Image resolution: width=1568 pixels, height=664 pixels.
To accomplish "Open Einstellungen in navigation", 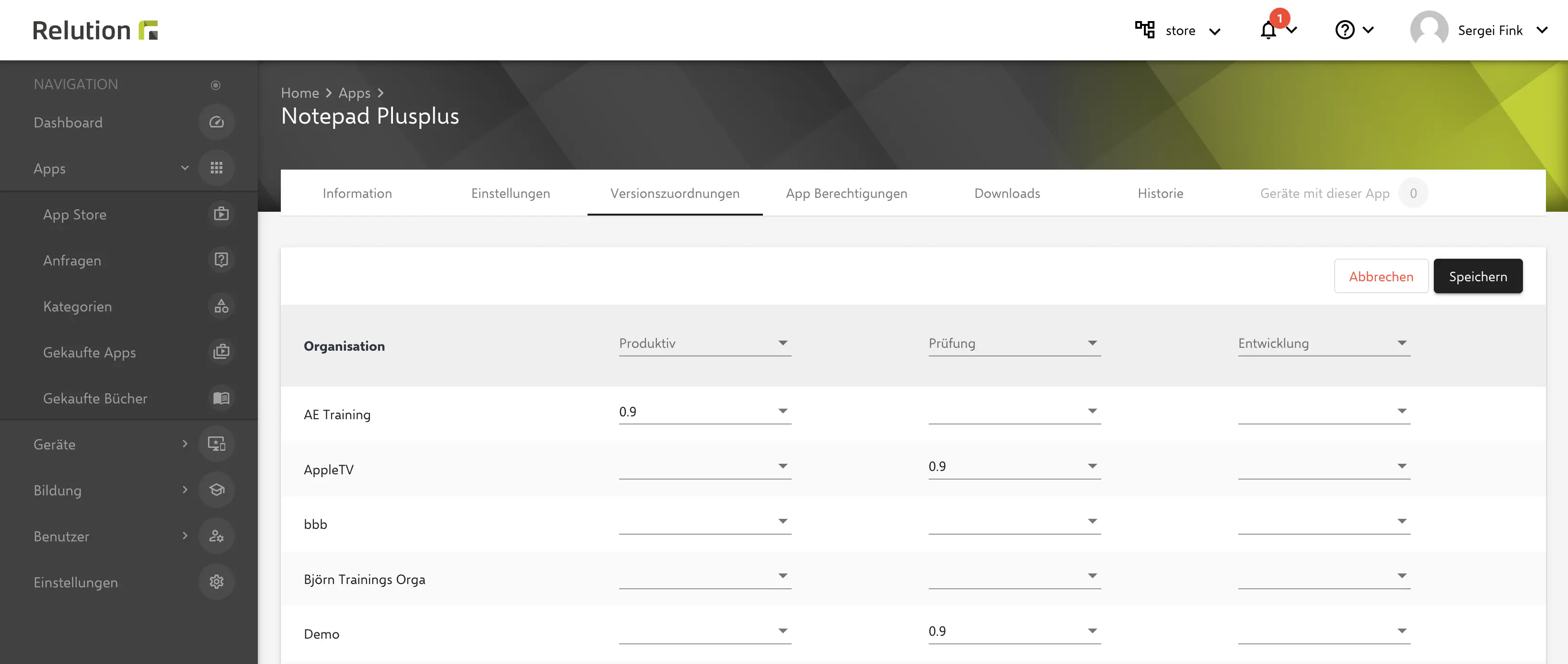I will [76, 583].
